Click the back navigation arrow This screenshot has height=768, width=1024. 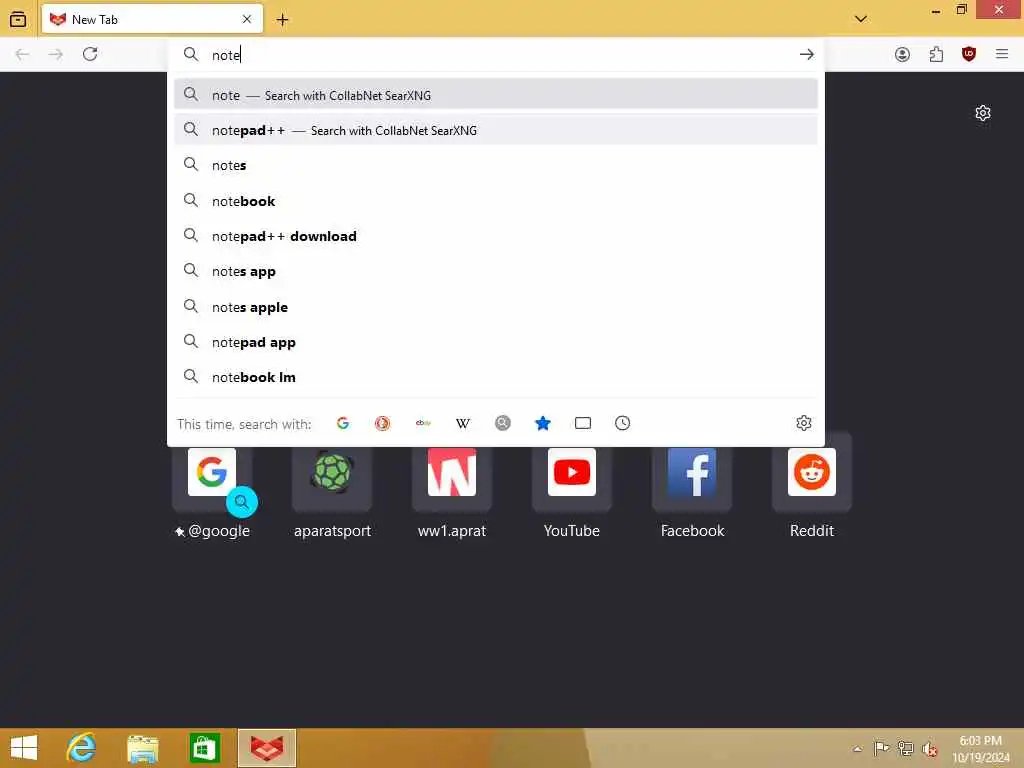pyautogui.click(x=22, y=54)
